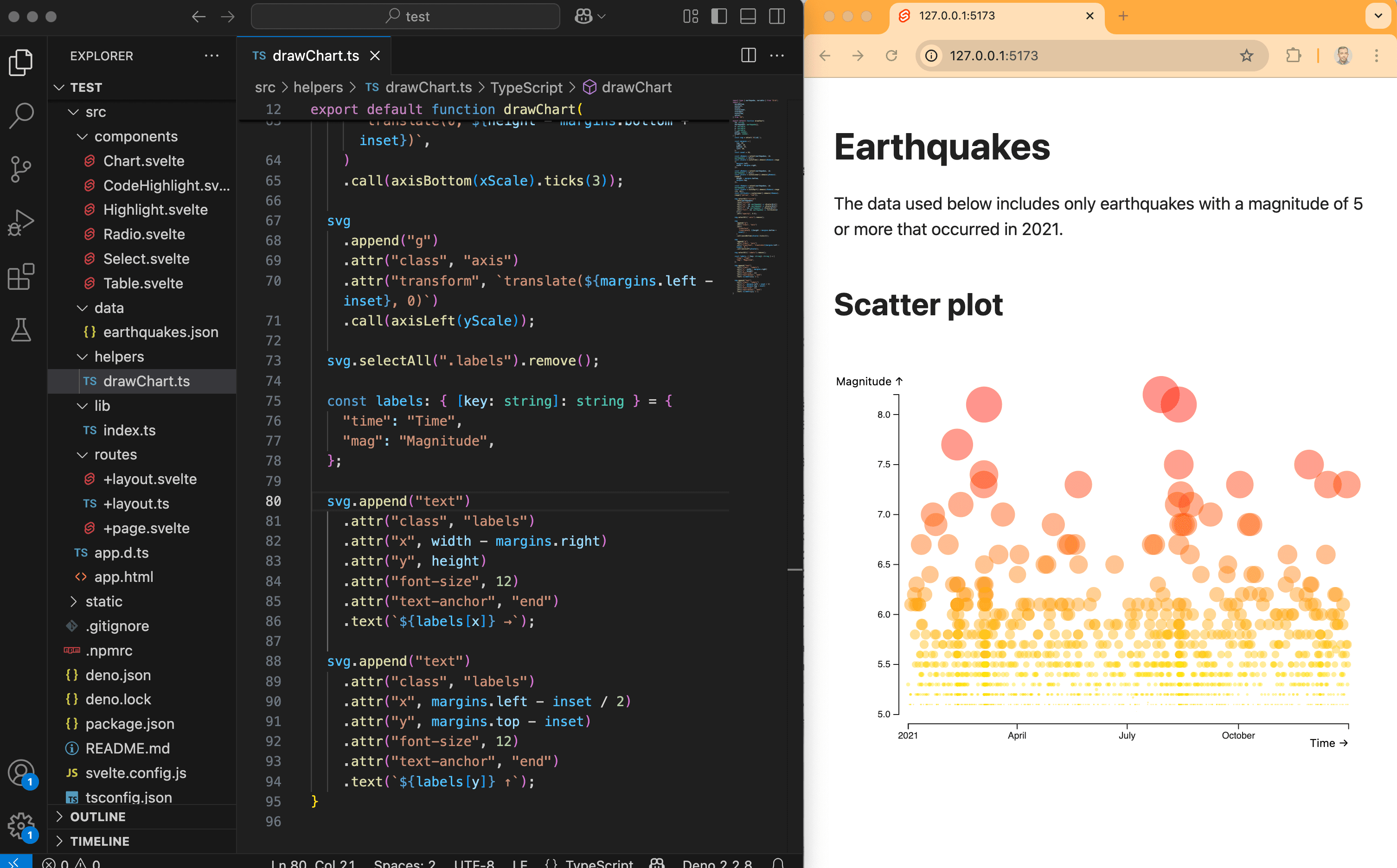Open browser profile avatar

1343,56
